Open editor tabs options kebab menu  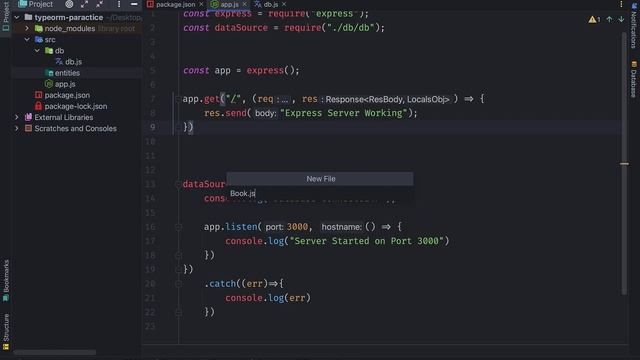pyautogui.click(x=621, y=4)
